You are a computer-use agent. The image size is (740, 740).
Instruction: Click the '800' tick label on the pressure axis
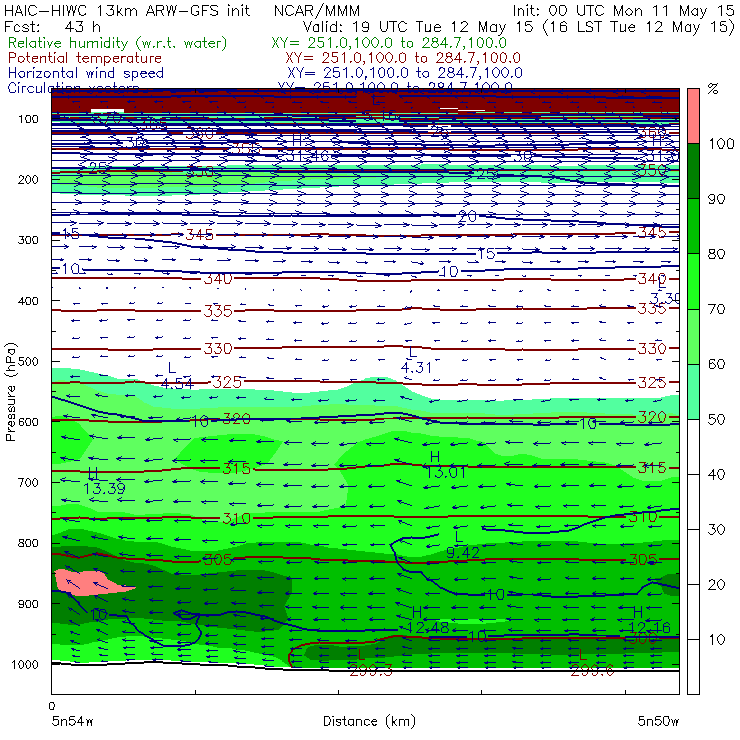pyautogui.click(x=28, y=543)
